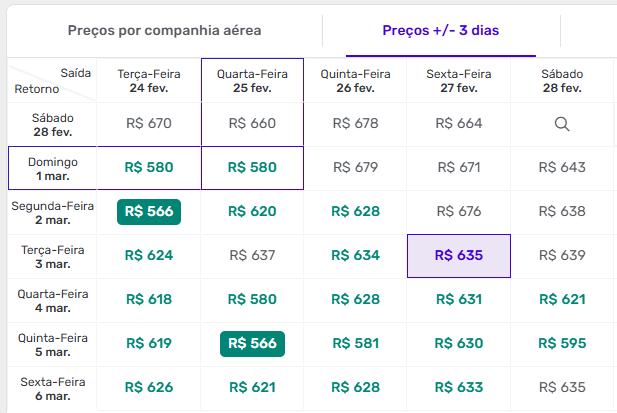The height and width of the screenshot is (413, 617).
Task: Pick the R$ 643 price on Domingo row
Action: click(x=561, y=167)
